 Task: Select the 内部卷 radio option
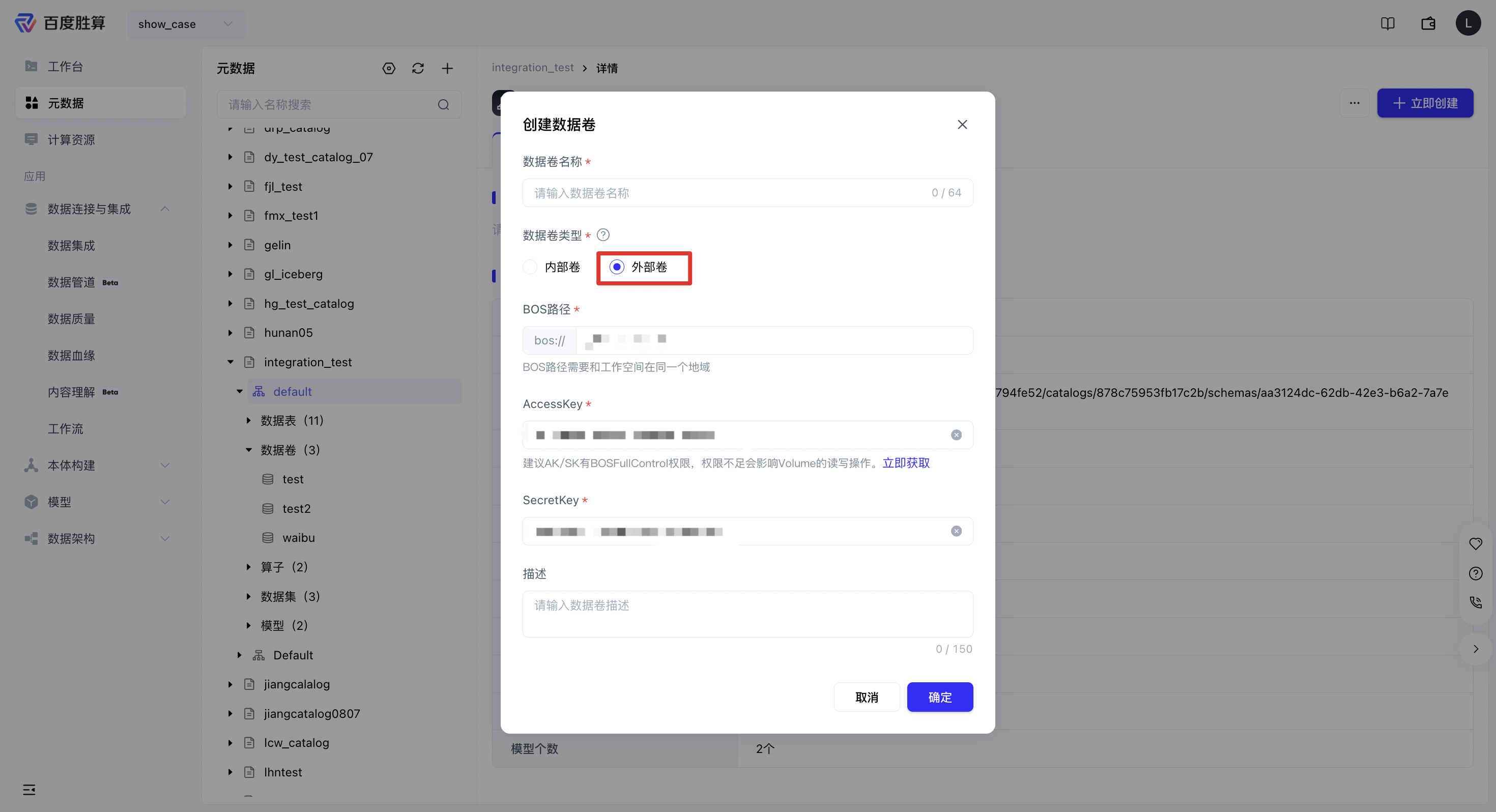coord(552,267)
